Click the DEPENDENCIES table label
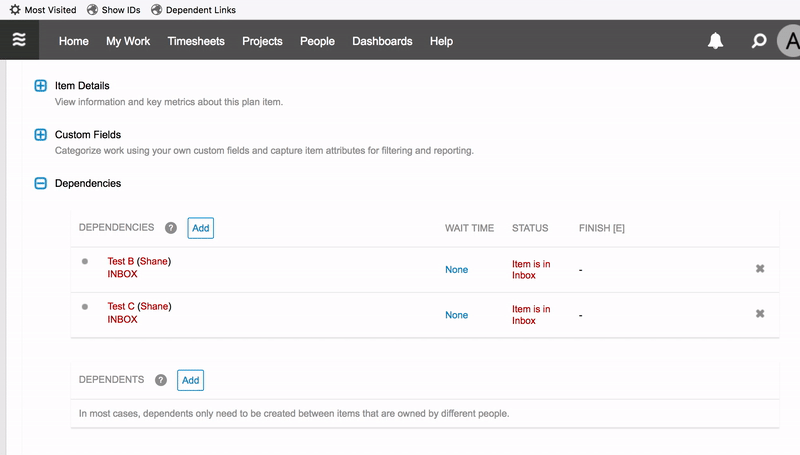The height and width of the screenshot is (455, 800). pyautogui.click(x=116, y=228)
